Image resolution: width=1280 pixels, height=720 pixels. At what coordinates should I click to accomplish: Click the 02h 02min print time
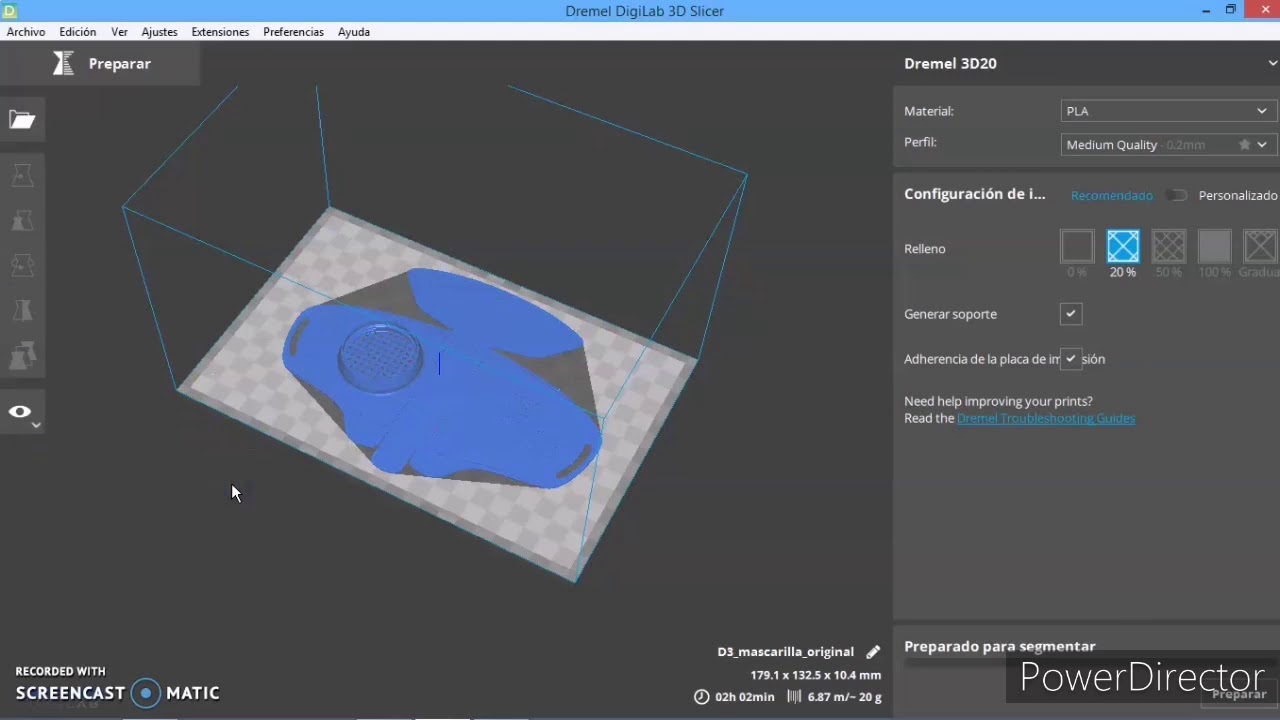tap(744, 697)
